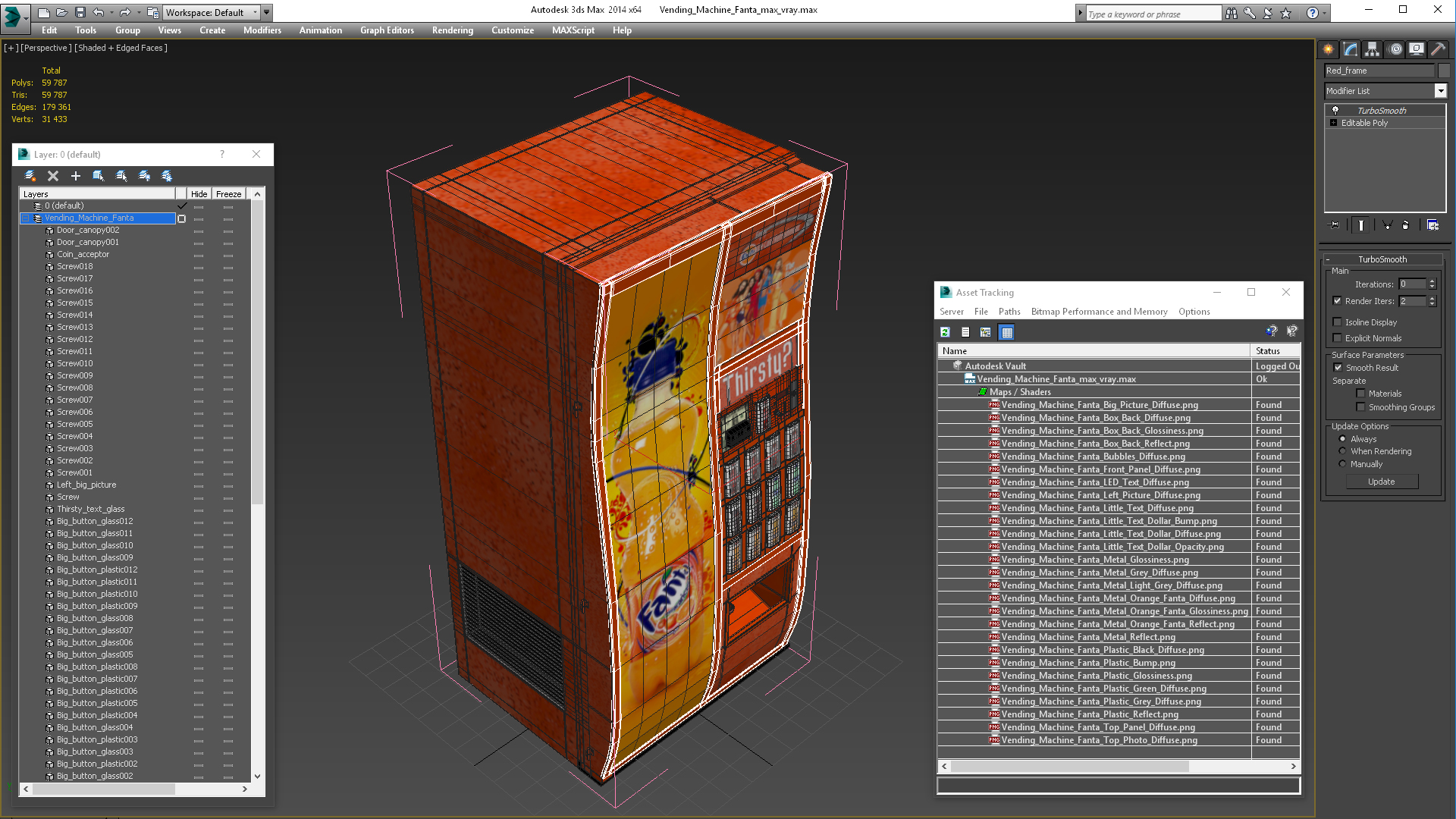This screenshot has width=1456, height=819.
Task: Click the Save File icon in quick access toolbar
Action: coord(80,12)
